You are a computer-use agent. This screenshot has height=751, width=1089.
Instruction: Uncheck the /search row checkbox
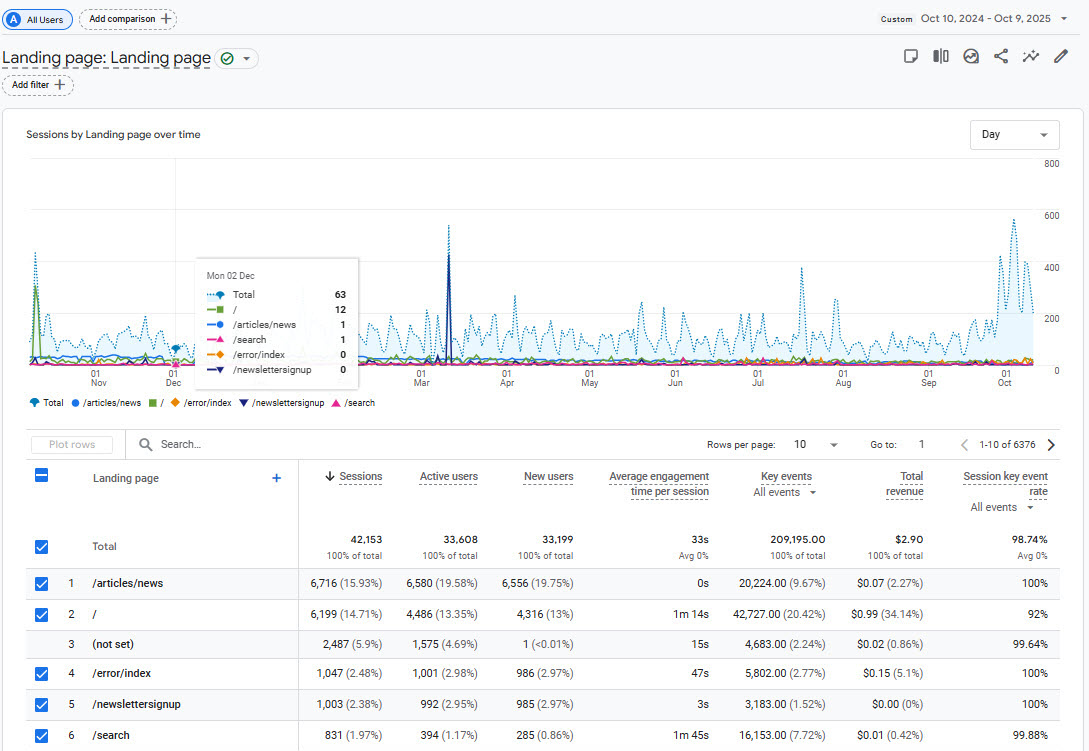41,735
